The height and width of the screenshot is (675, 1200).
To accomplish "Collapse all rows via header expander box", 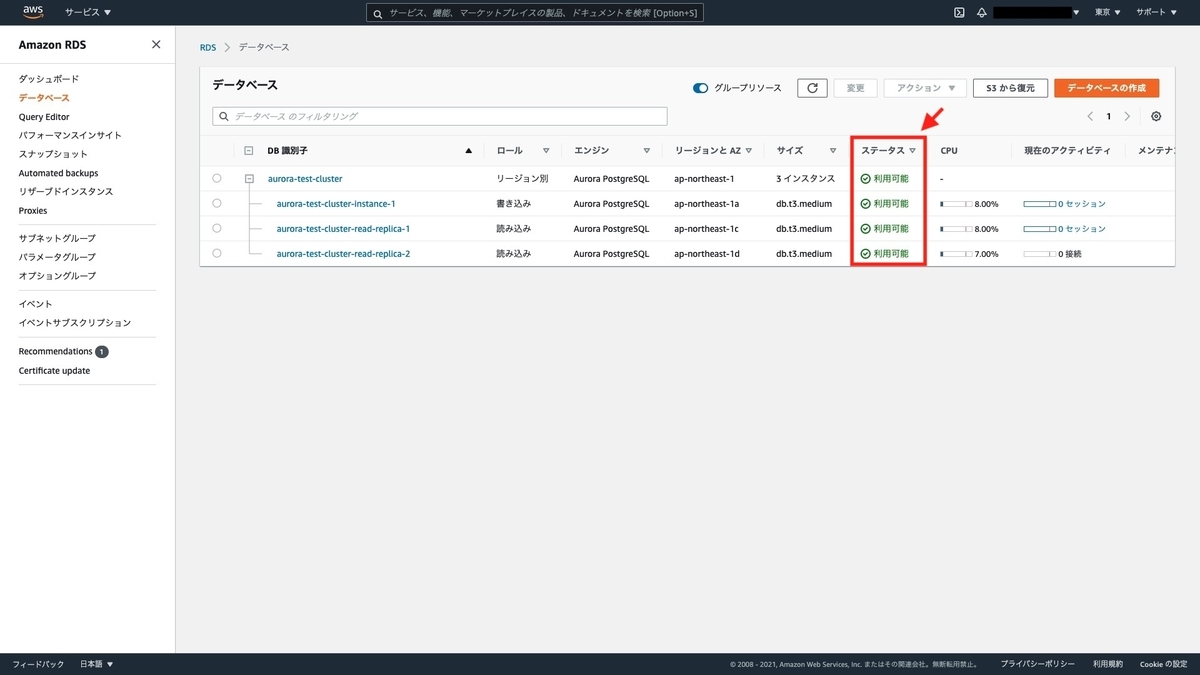I will click(249, 151).
